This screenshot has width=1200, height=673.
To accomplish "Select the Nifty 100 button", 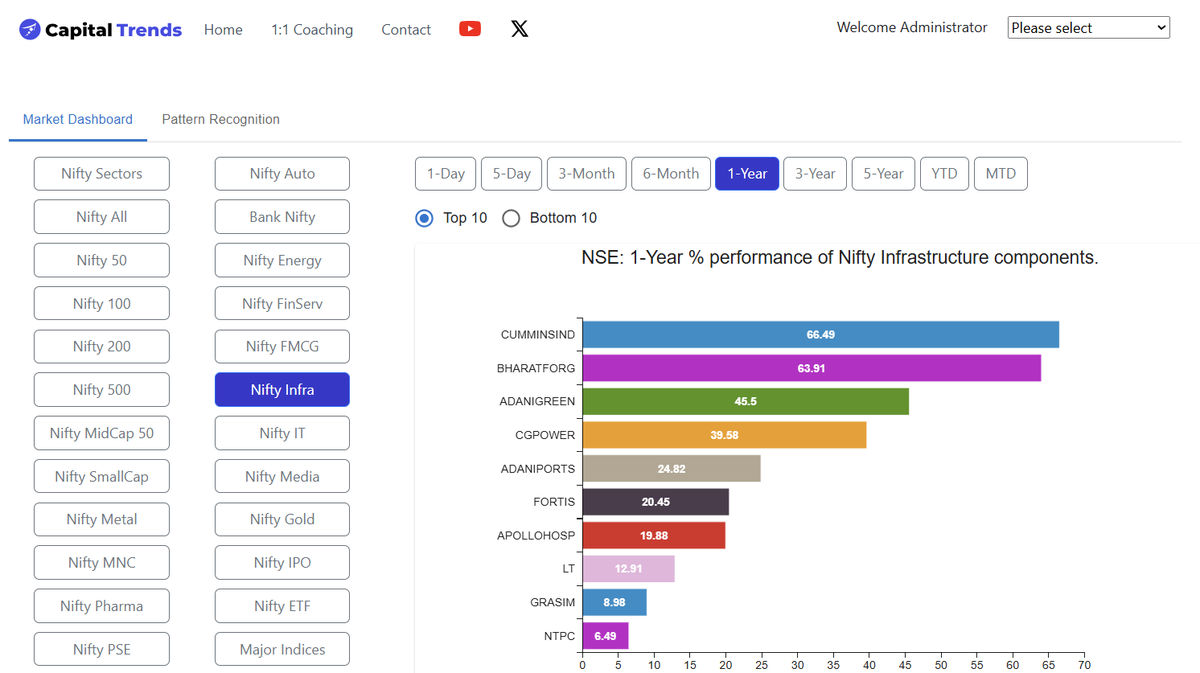I will point(102,304).
